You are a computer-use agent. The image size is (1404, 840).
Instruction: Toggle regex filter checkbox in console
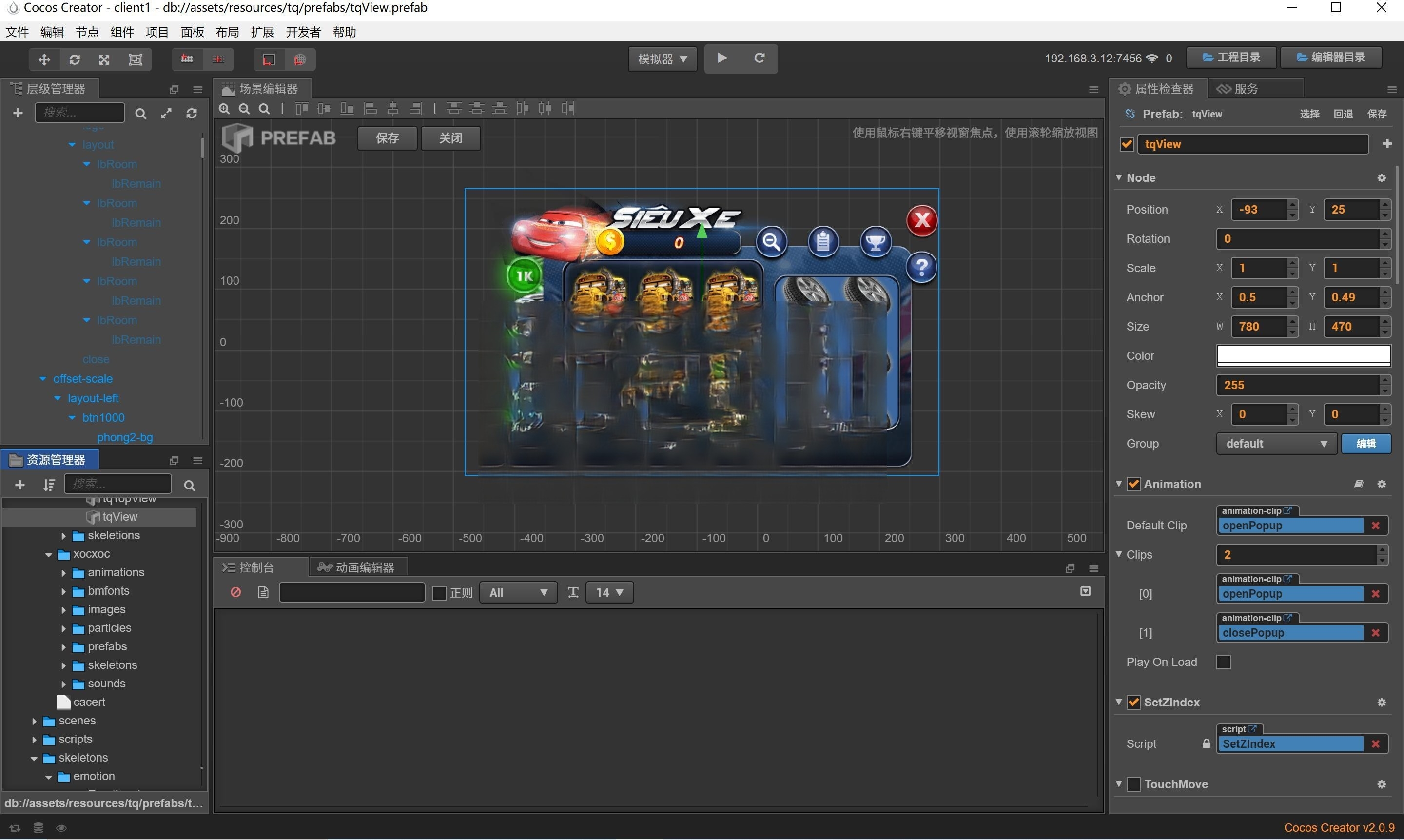click(x=439, y=593)
